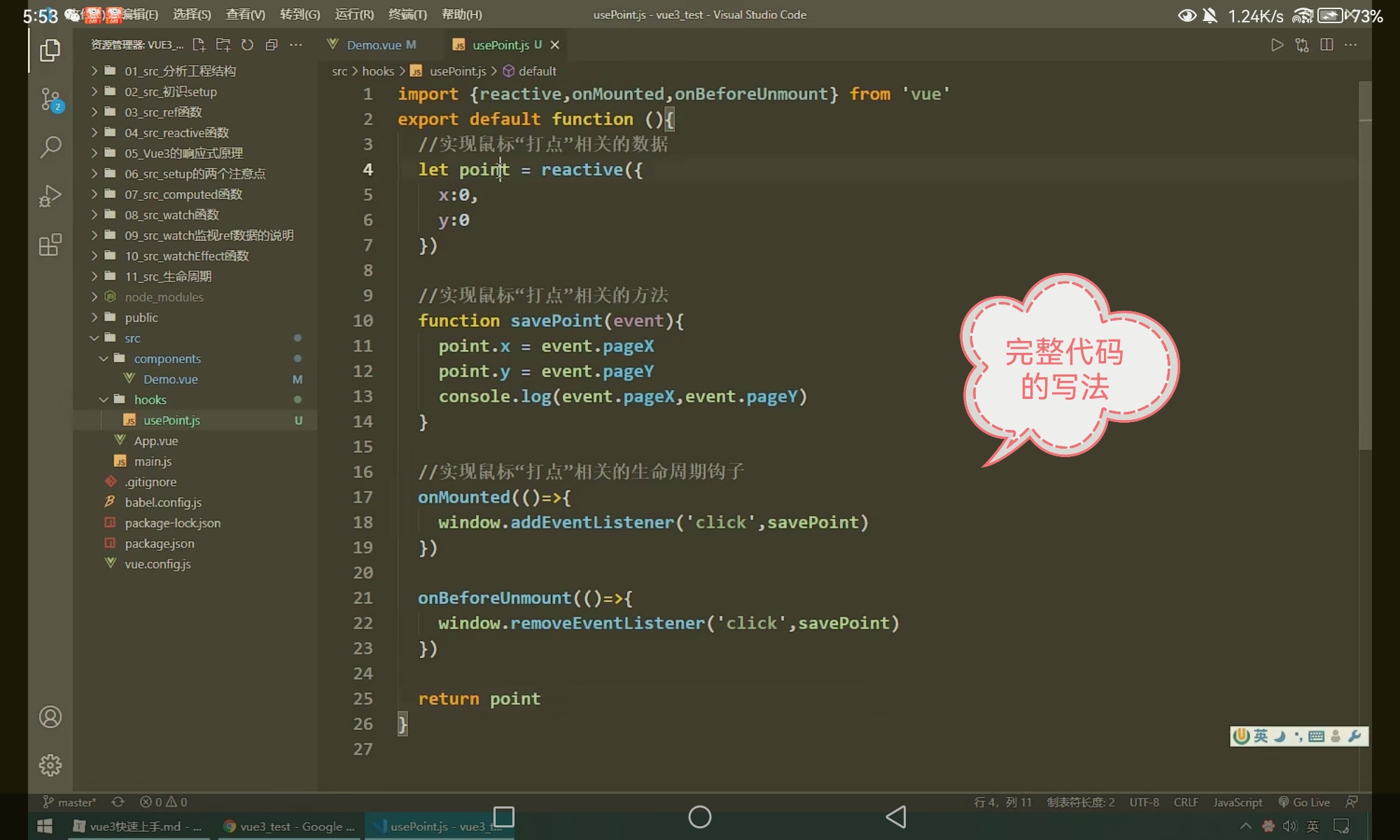Collapse all folders in explorer
The image size is (1400, 840).
pos(272,45)
